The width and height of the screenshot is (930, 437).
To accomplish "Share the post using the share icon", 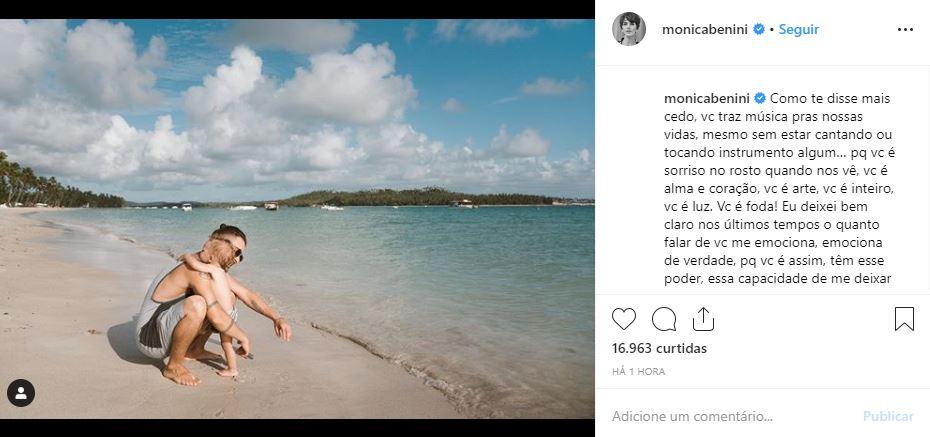I will [703, 319].
